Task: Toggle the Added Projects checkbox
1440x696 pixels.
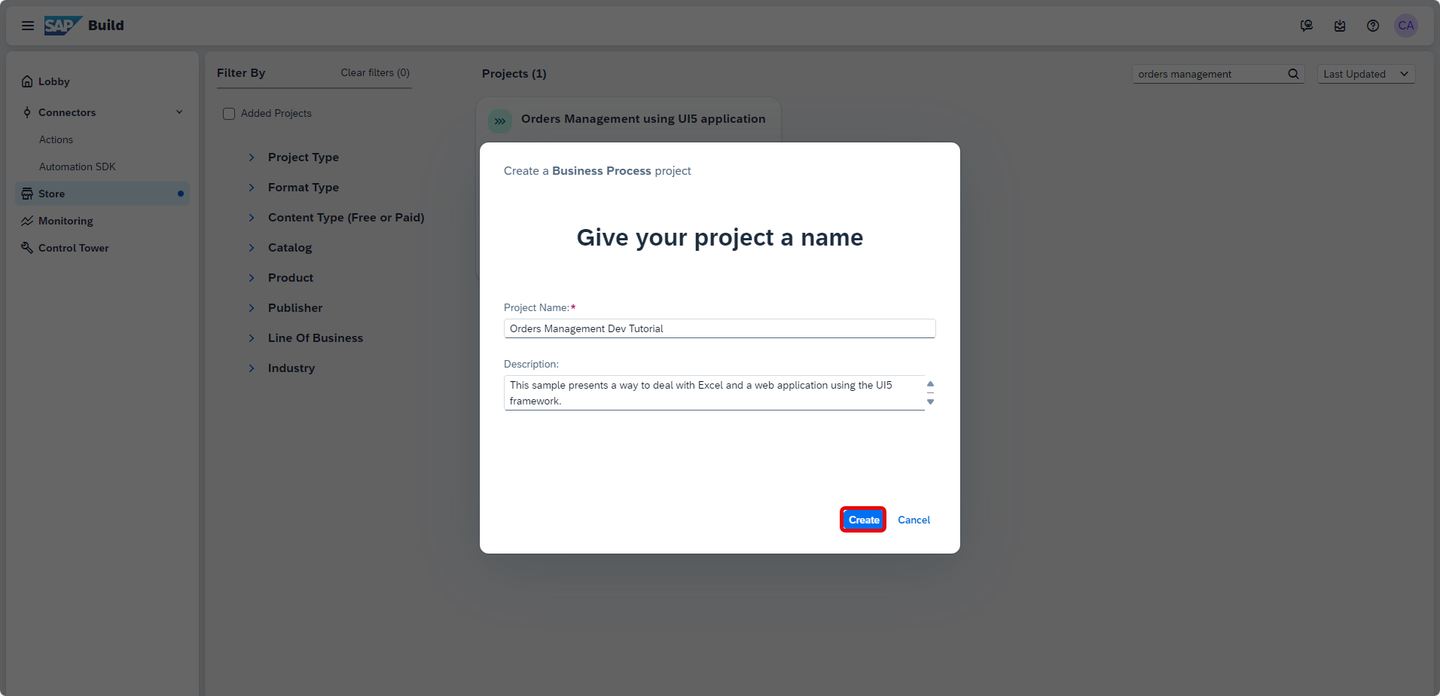Action: 229,114
